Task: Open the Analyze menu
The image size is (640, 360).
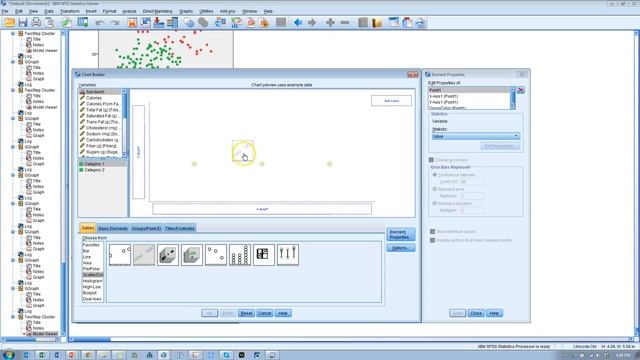Action: coord(129,11)
